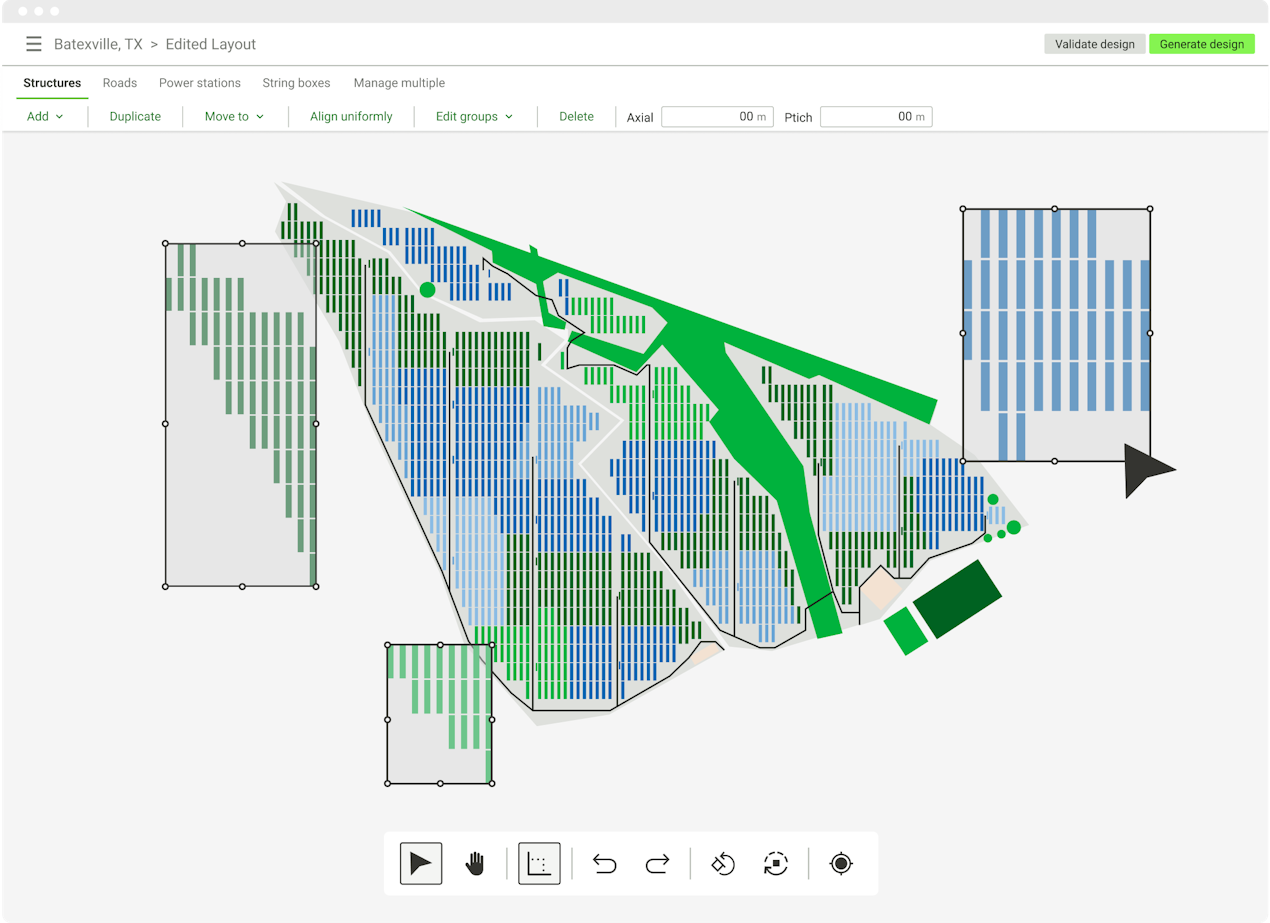Image resolution: width=1270 pixels, height=923 pixels.
Task: Select the arrow pointer tool
Action: tap(421, 864)
